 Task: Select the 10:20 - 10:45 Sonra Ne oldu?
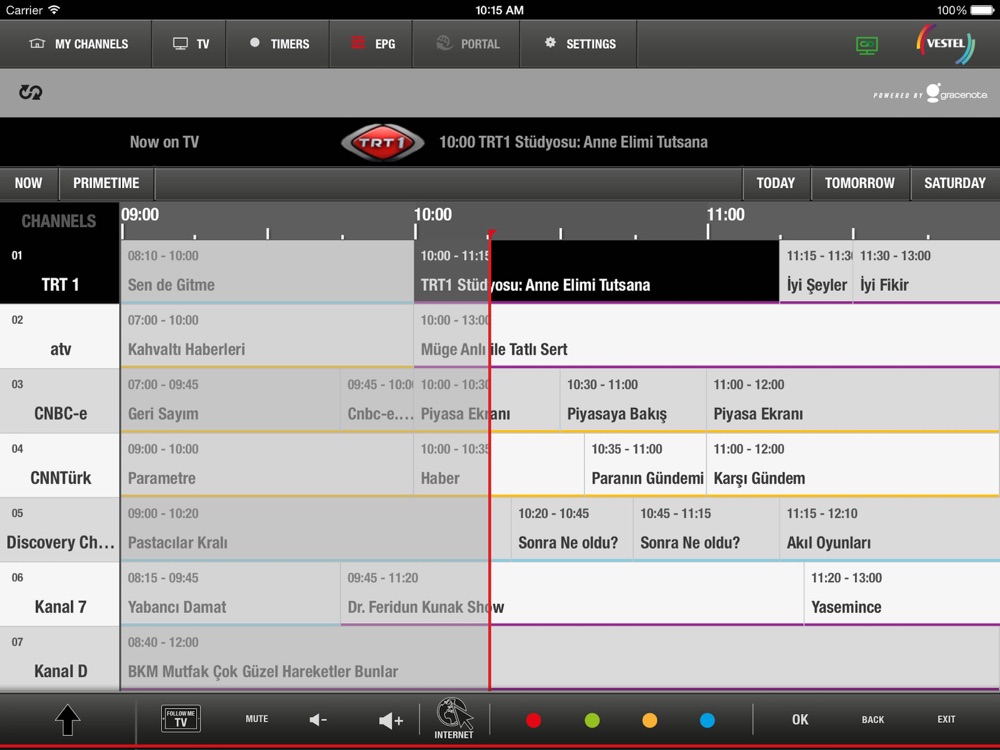572,529
